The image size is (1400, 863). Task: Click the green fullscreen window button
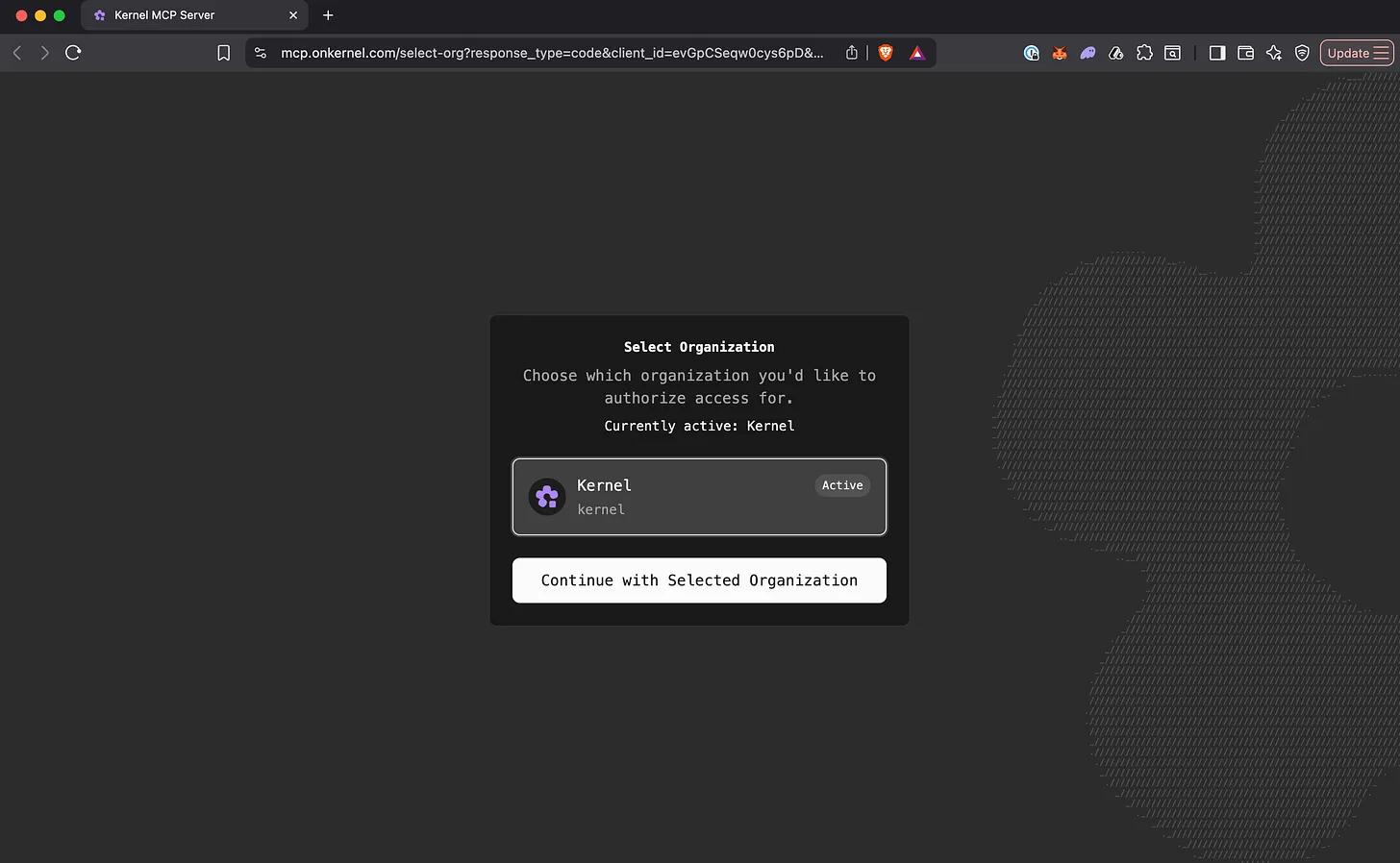(x=60, y=15)
